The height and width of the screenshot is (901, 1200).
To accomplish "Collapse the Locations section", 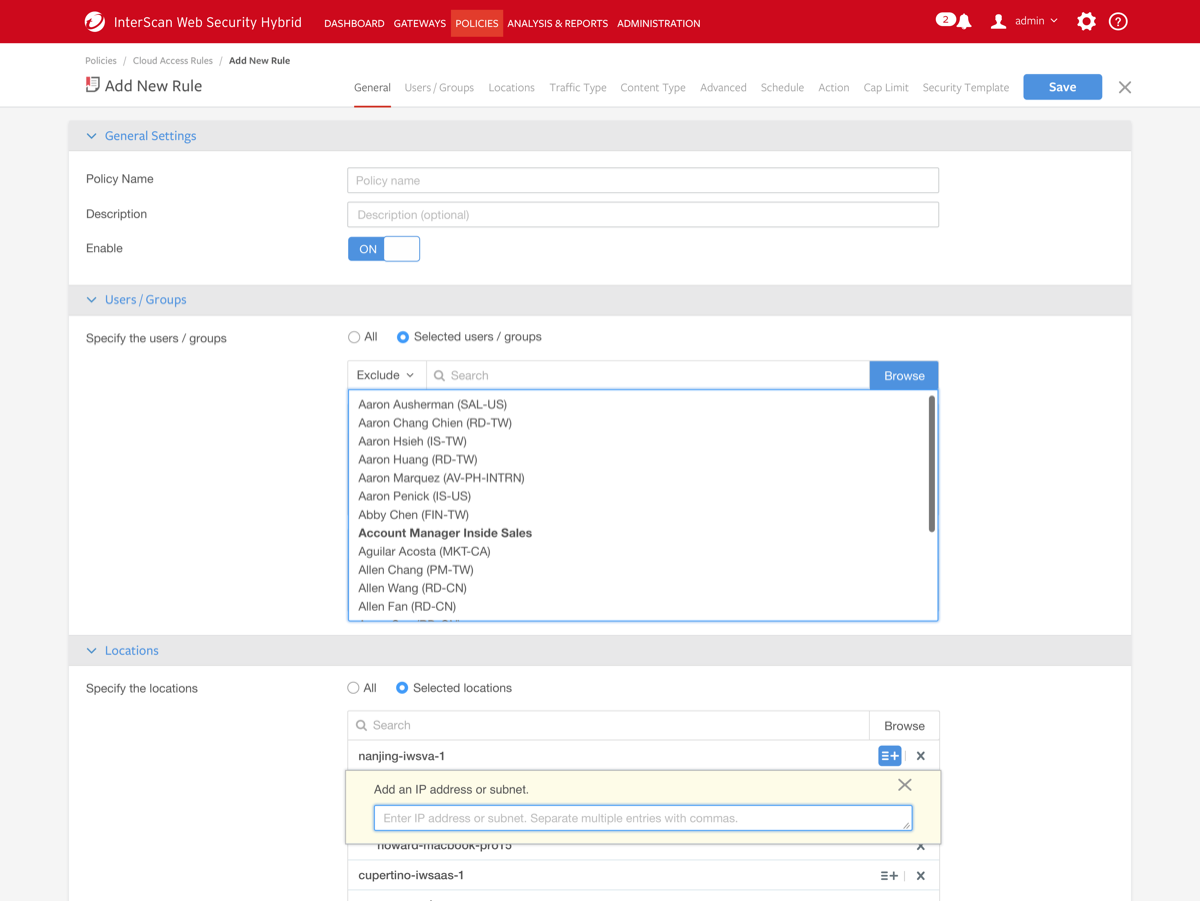I will point(92,651).
